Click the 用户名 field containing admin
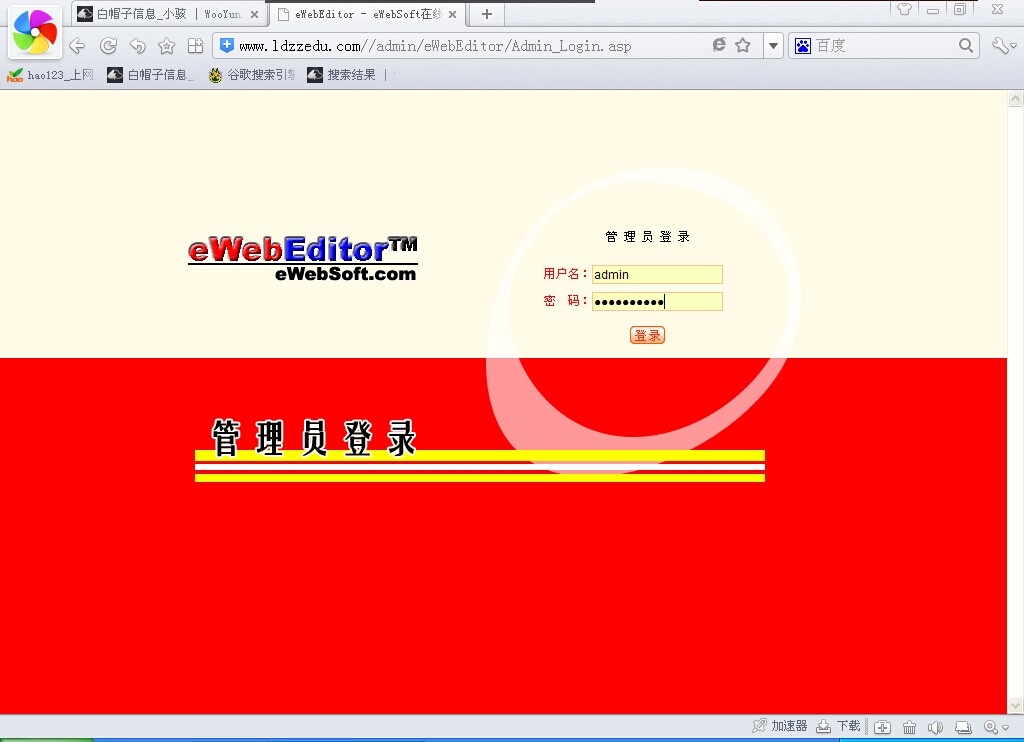 coord(657,274)
